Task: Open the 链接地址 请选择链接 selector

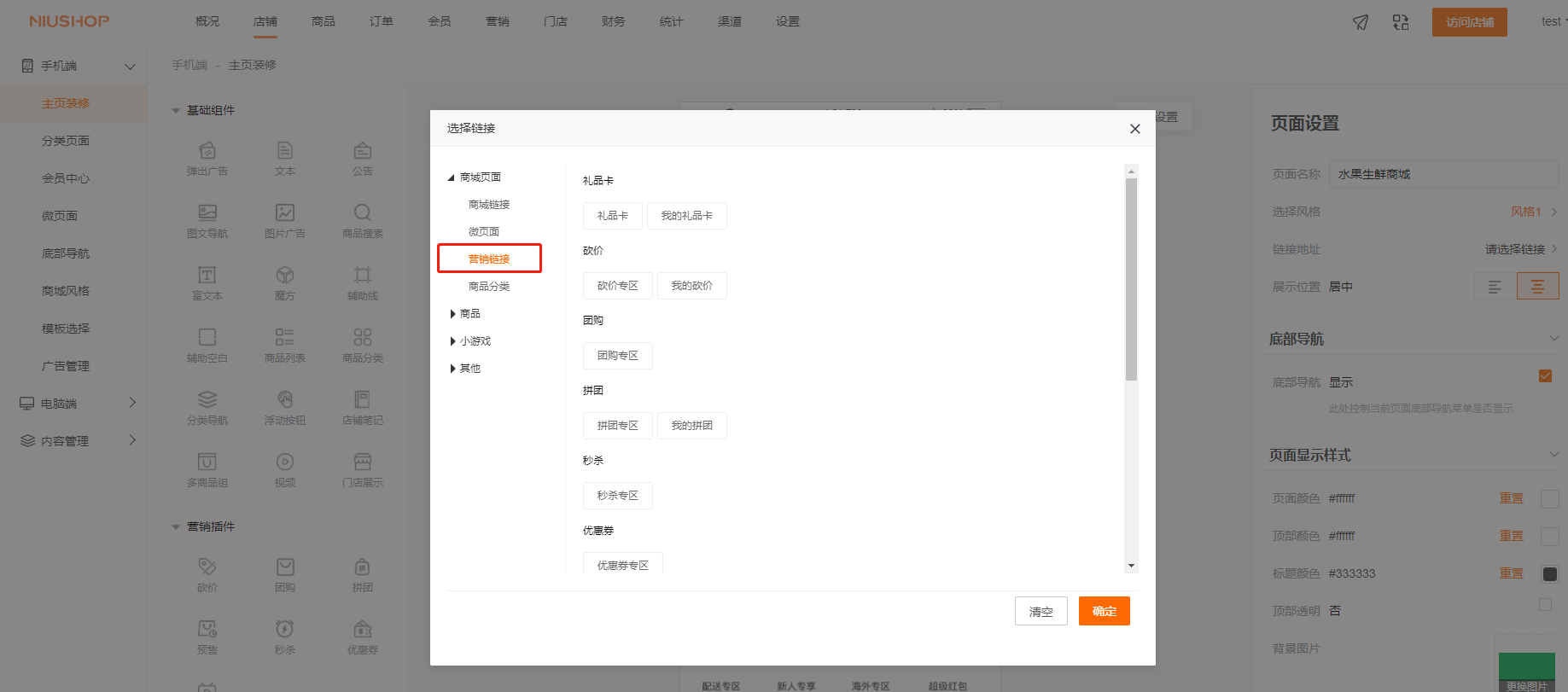Action: coord(1521,249)
